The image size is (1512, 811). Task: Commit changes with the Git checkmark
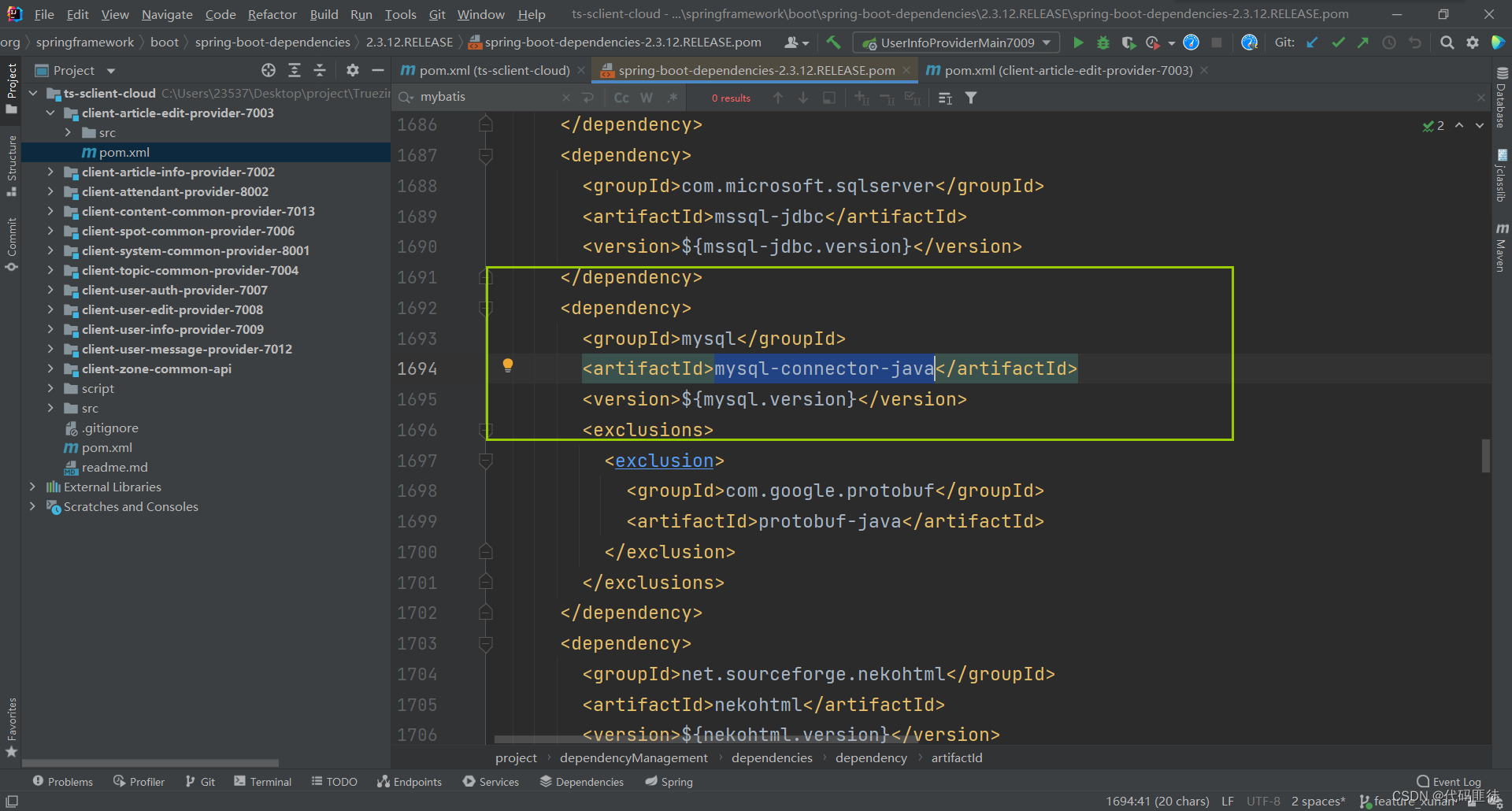click(x=1338, y=43)
